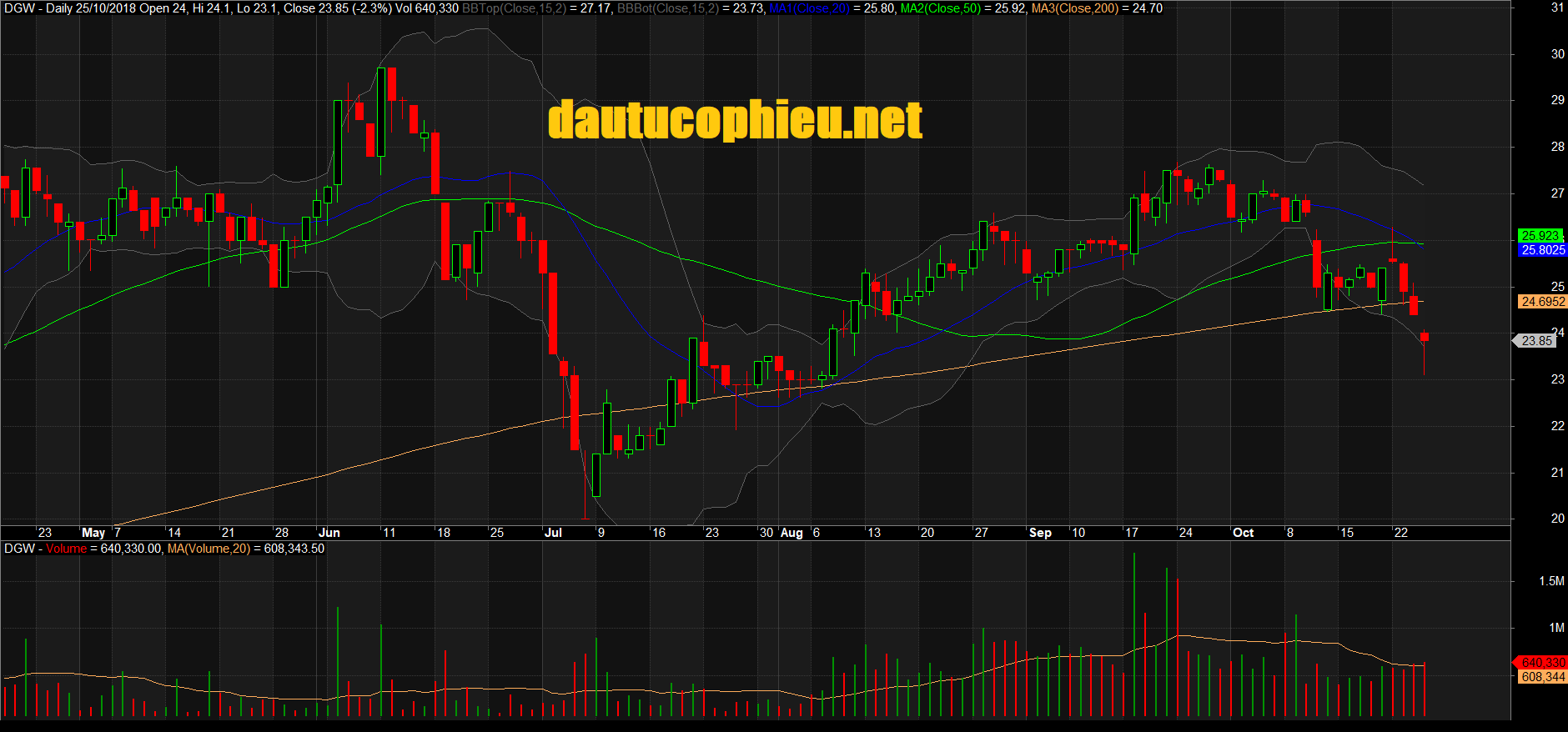Click the BBTop(Close,15,2) indicator label
Screen dimensions: 1568x732
[512, 8]
